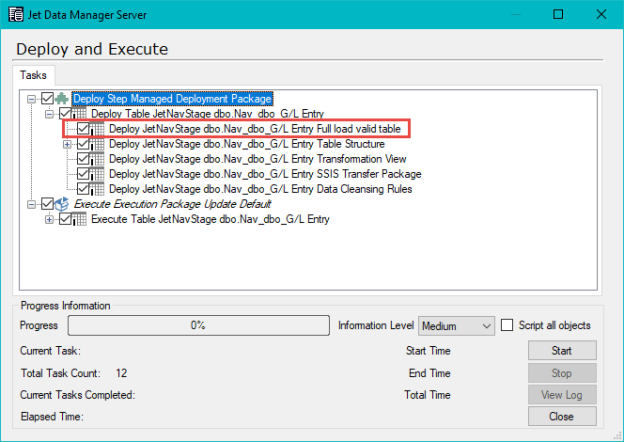Expand the Execute Table JetNavStage node
The height and width of the screenshot is (442, 624).
[49, 219]
